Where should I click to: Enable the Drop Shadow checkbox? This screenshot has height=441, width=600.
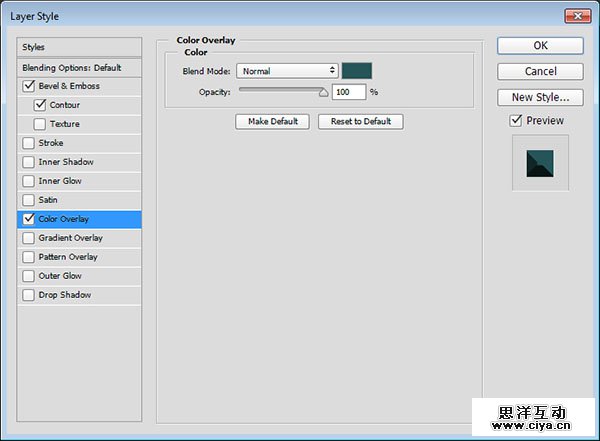[28, 295]
